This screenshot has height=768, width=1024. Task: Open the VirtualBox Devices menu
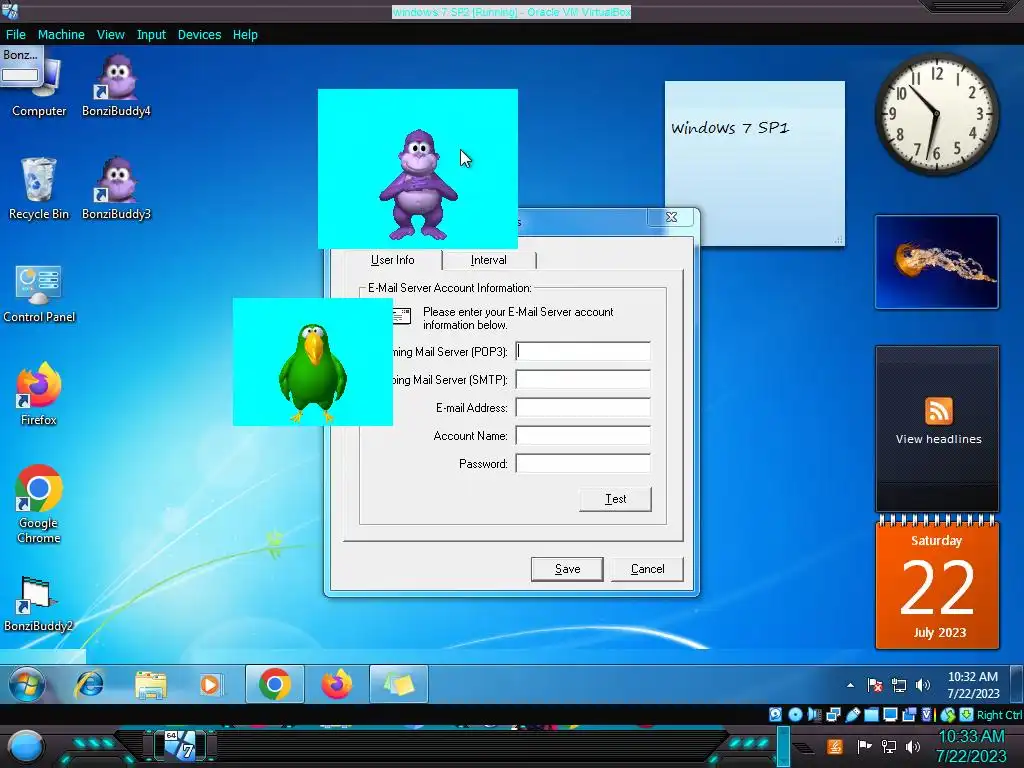(199, 35)
